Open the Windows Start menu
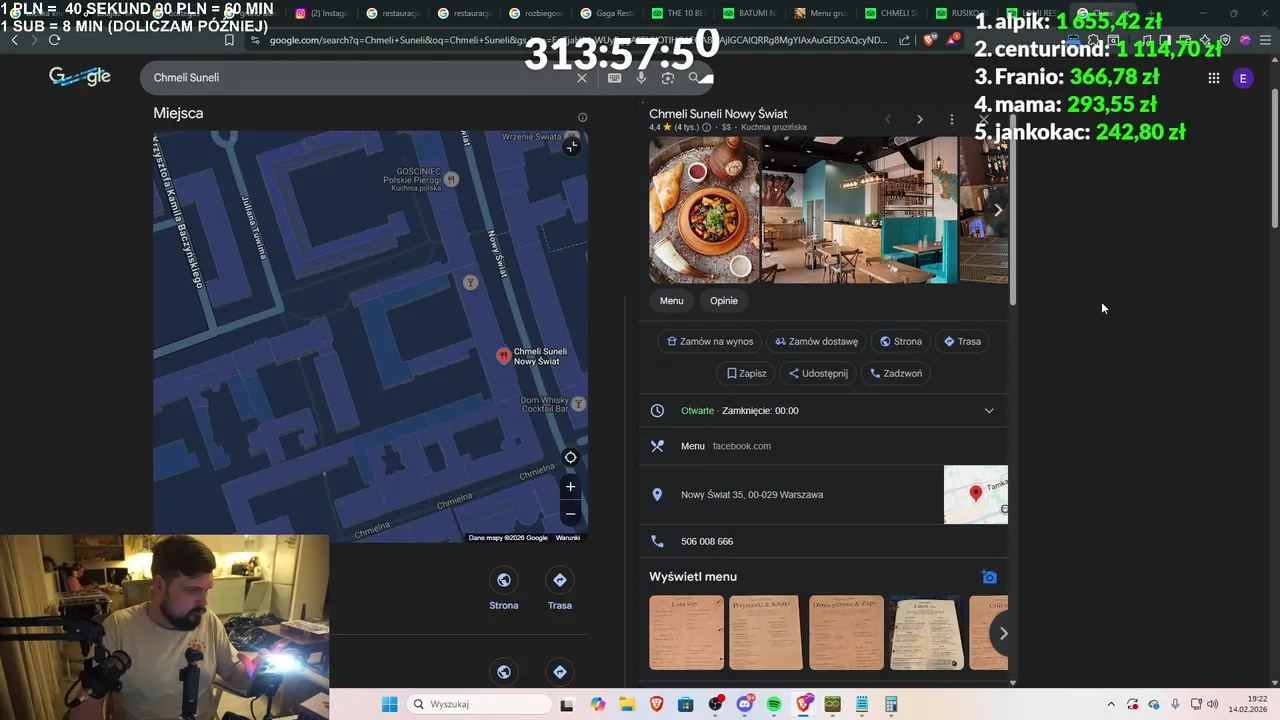 coord(389,704)
